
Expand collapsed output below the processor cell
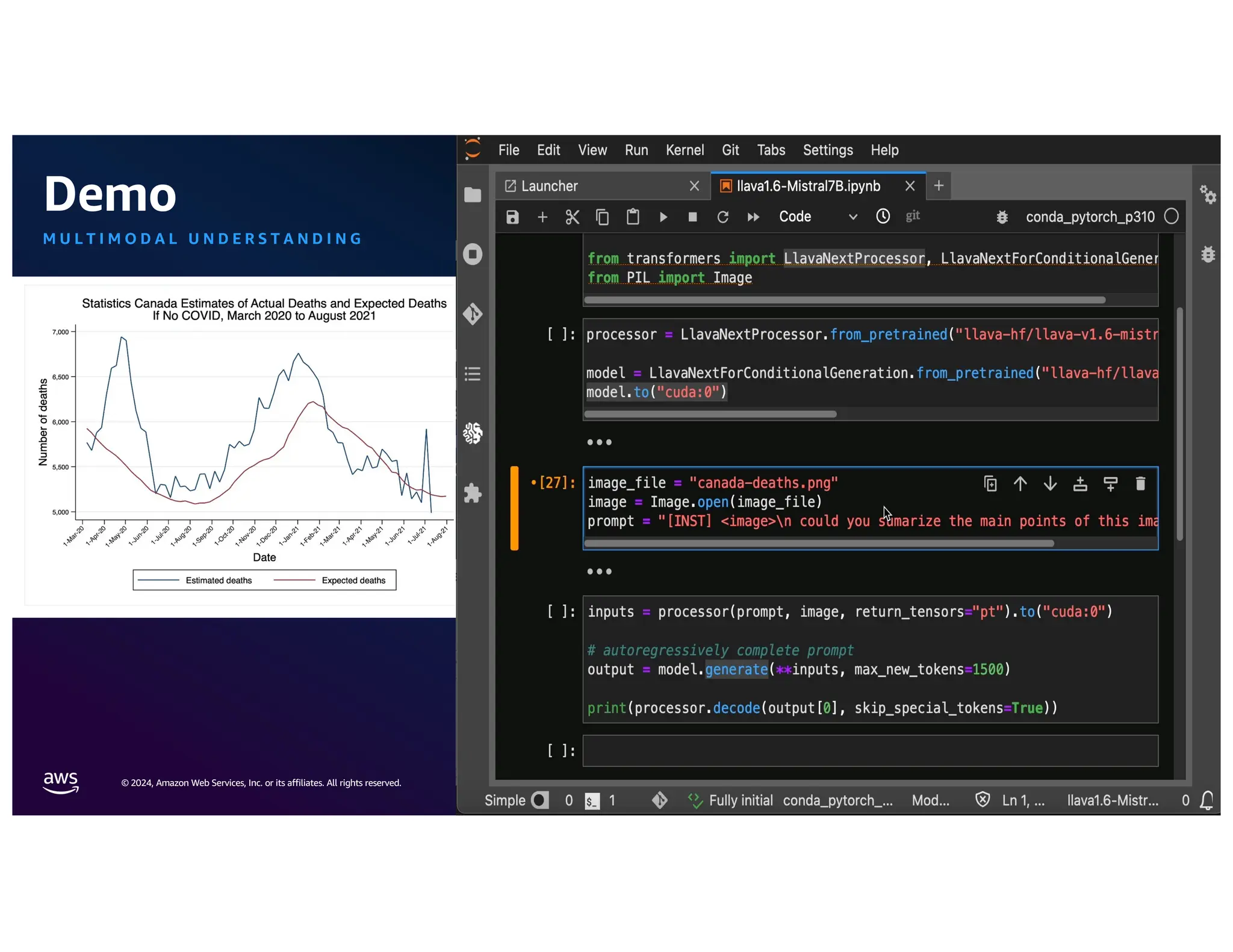(599, 442)
